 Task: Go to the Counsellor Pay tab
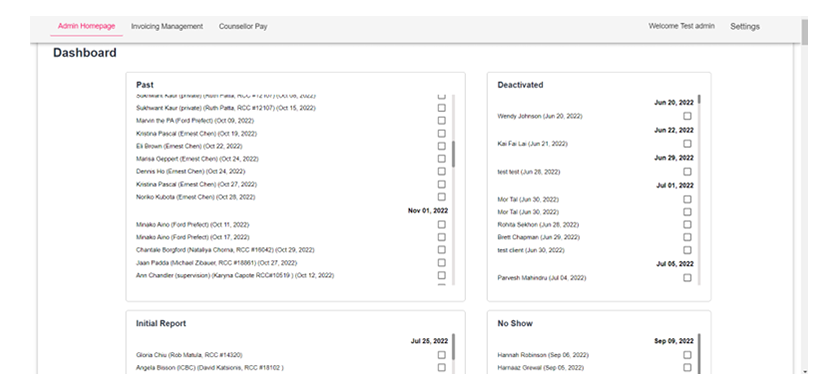(x=243, y=26)
